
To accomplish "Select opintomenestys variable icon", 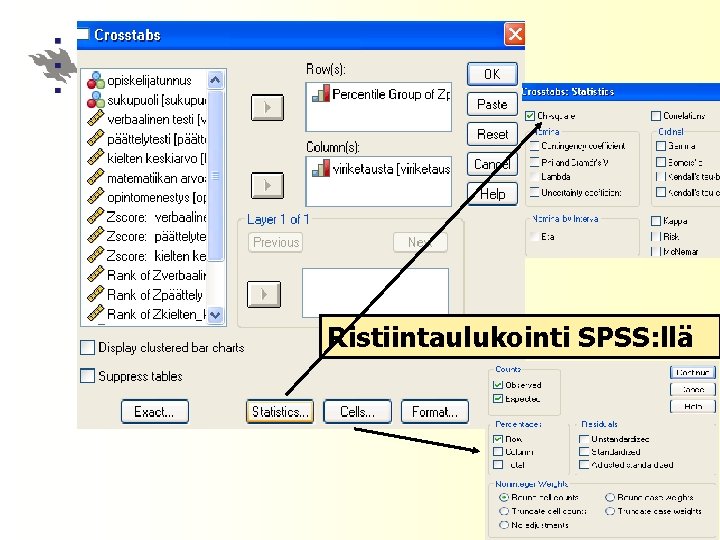I will pyautogui.click(x=96, y=197).
